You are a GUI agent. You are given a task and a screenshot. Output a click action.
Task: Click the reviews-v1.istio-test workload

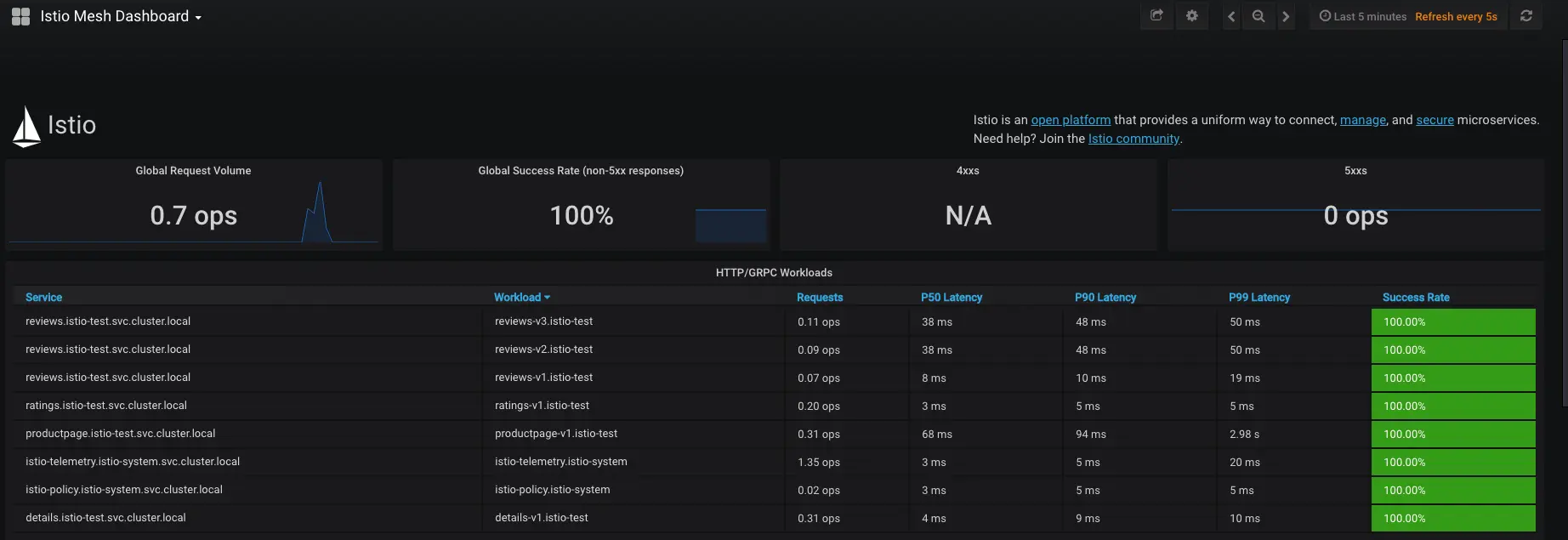point(543,378)
